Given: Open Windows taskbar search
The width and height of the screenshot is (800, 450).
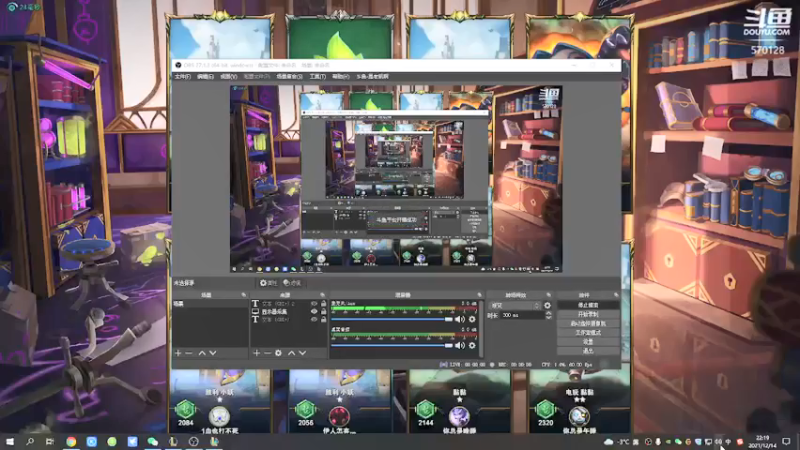Looking at the screenshot, I should 30,442.
